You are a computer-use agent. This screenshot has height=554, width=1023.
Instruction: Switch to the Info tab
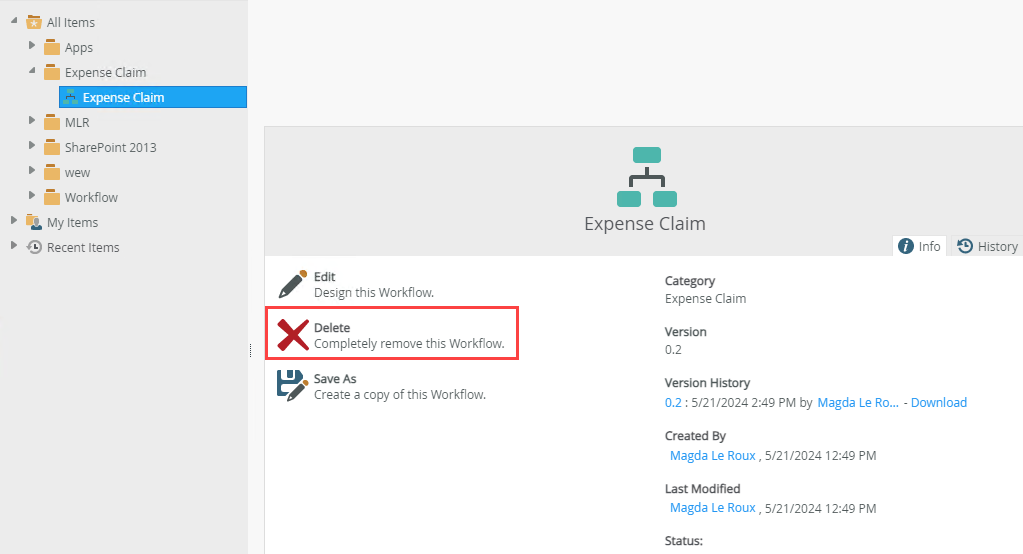(x=919, y=246)
